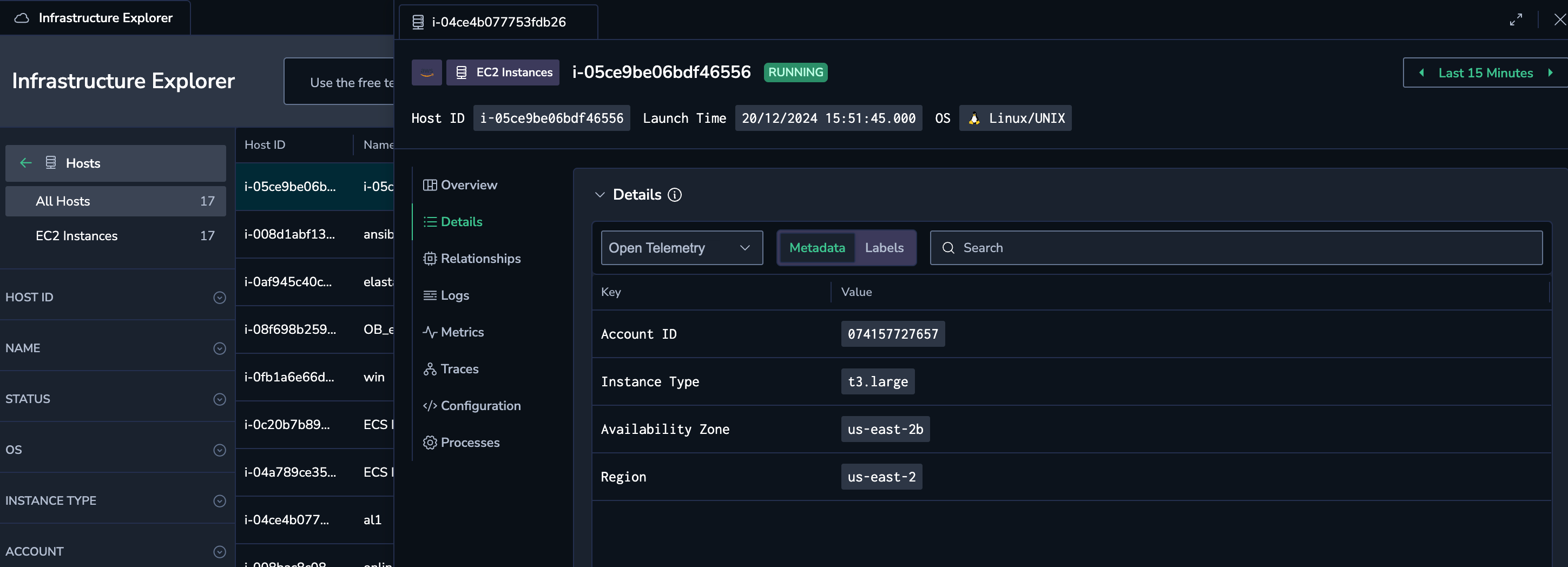Select host row i-04a789ce35...
1568x567 pixels.
[x=315, y=472]
